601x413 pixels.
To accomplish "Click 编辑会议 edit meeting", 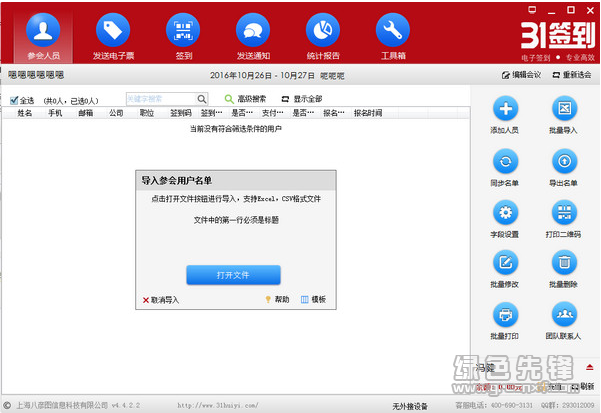I will (521, 75).
